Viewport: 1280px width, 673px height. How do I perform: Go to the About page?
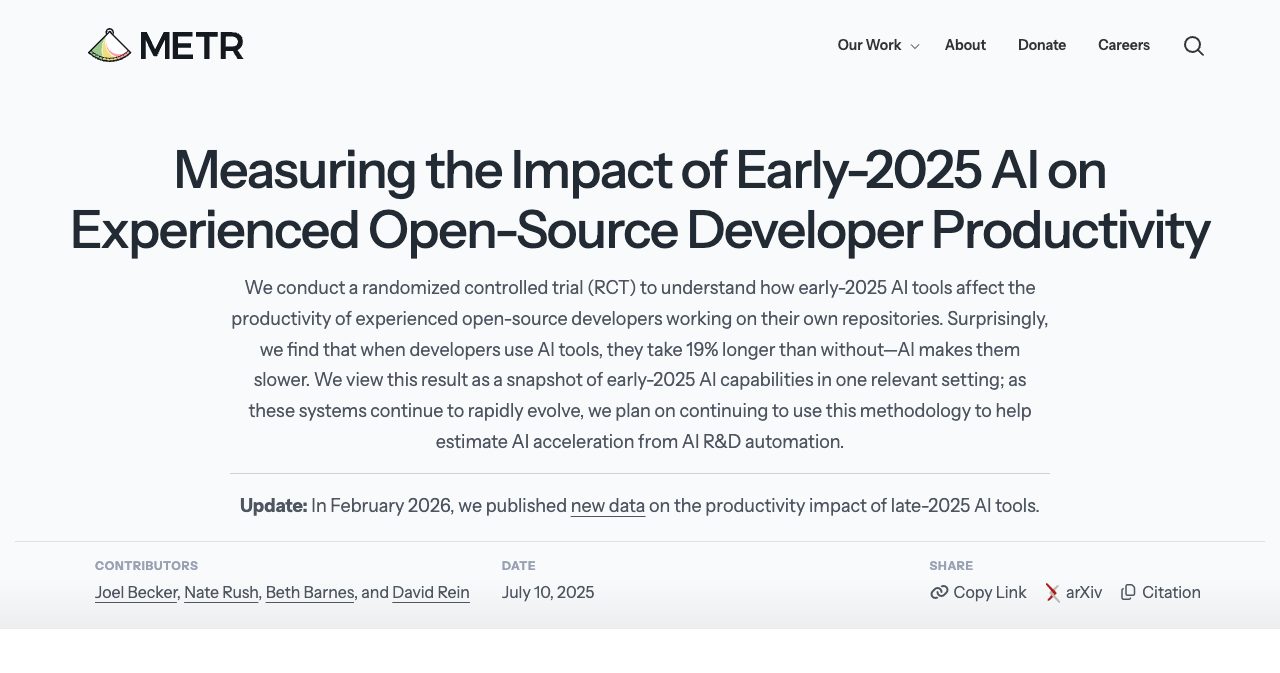(x=965, y=45)
